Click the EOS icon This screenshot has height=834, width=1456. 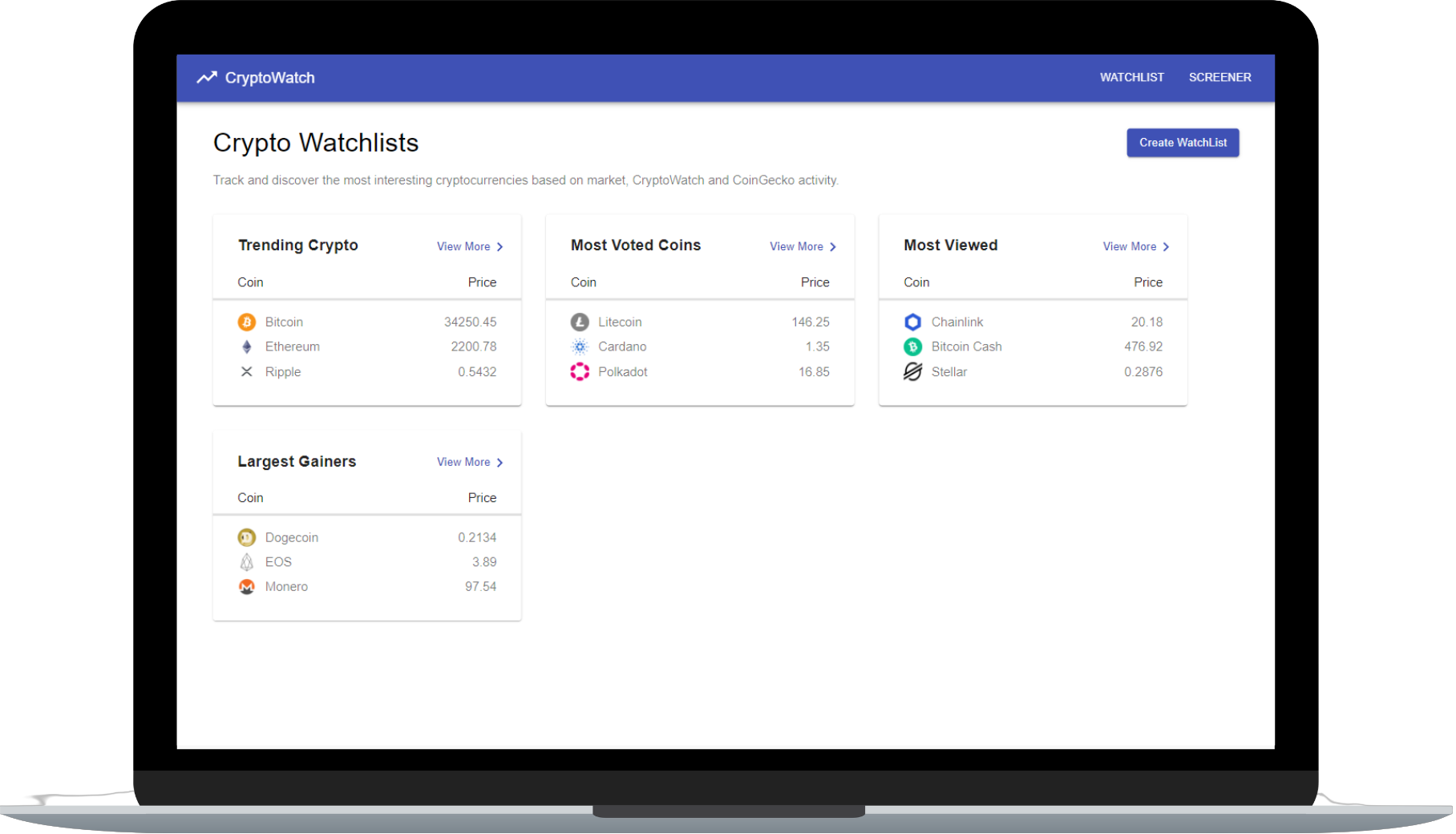pyautogui.click(x=247, y=563)
